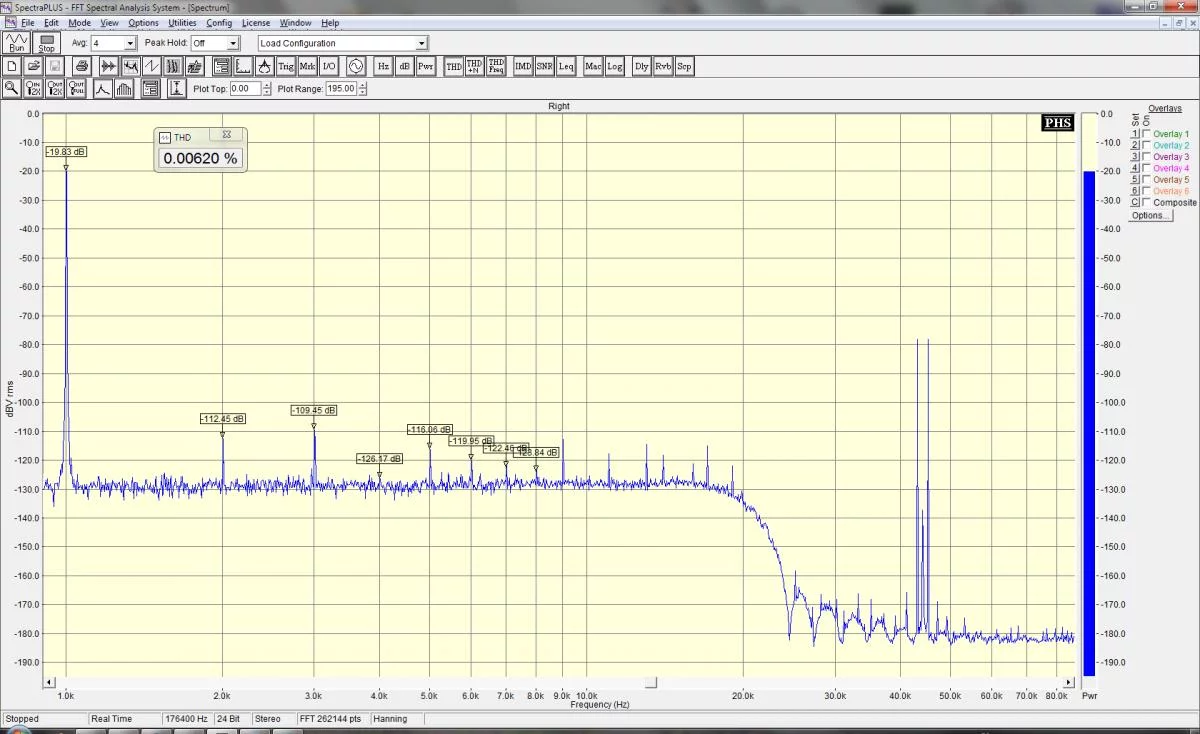Click the Stop toolbar button
The image size is (1200, 734).
[46, 43]
